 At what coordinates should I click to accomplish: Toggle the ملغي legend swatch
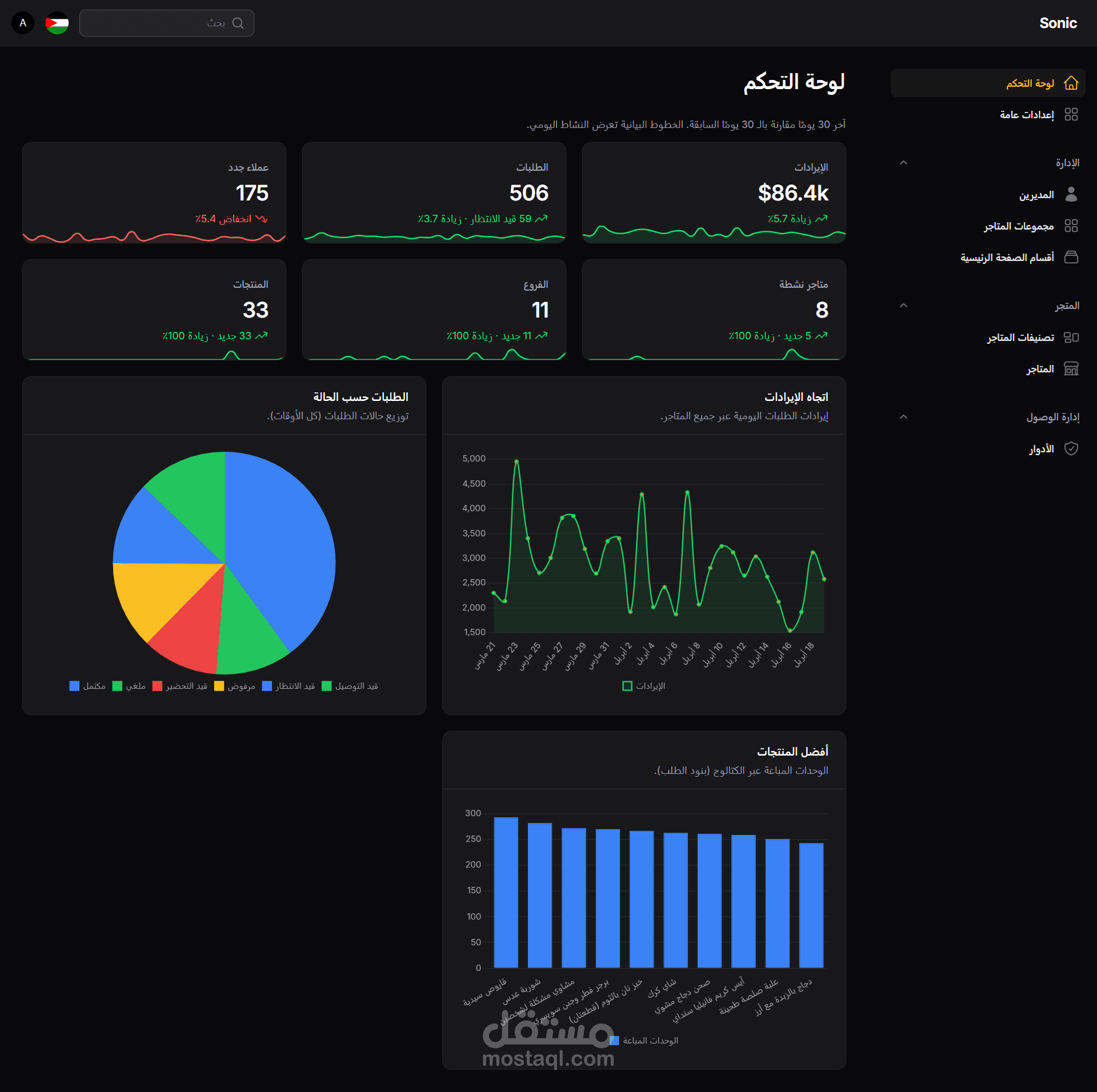pos(117,686)
